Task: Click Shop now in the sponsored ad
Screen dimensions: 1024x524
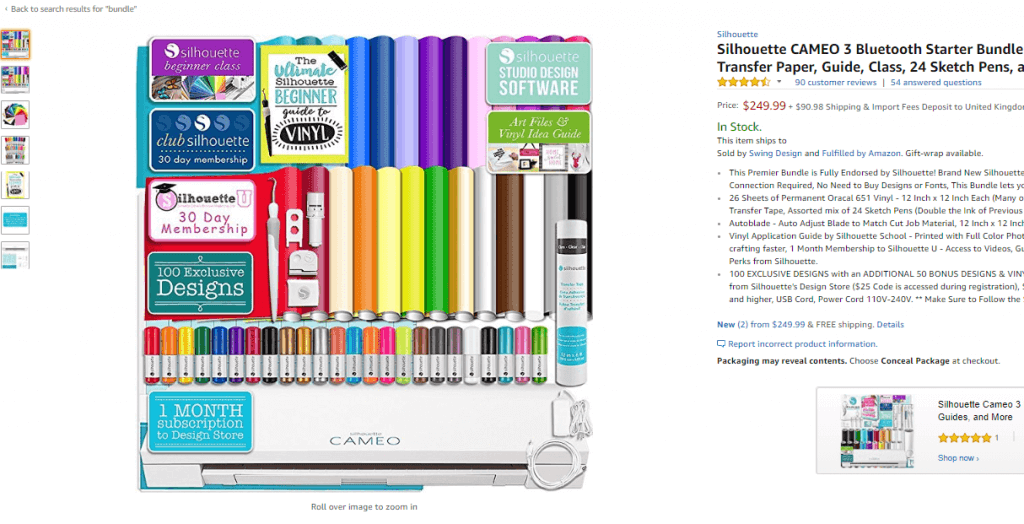Action: [958, 458]
